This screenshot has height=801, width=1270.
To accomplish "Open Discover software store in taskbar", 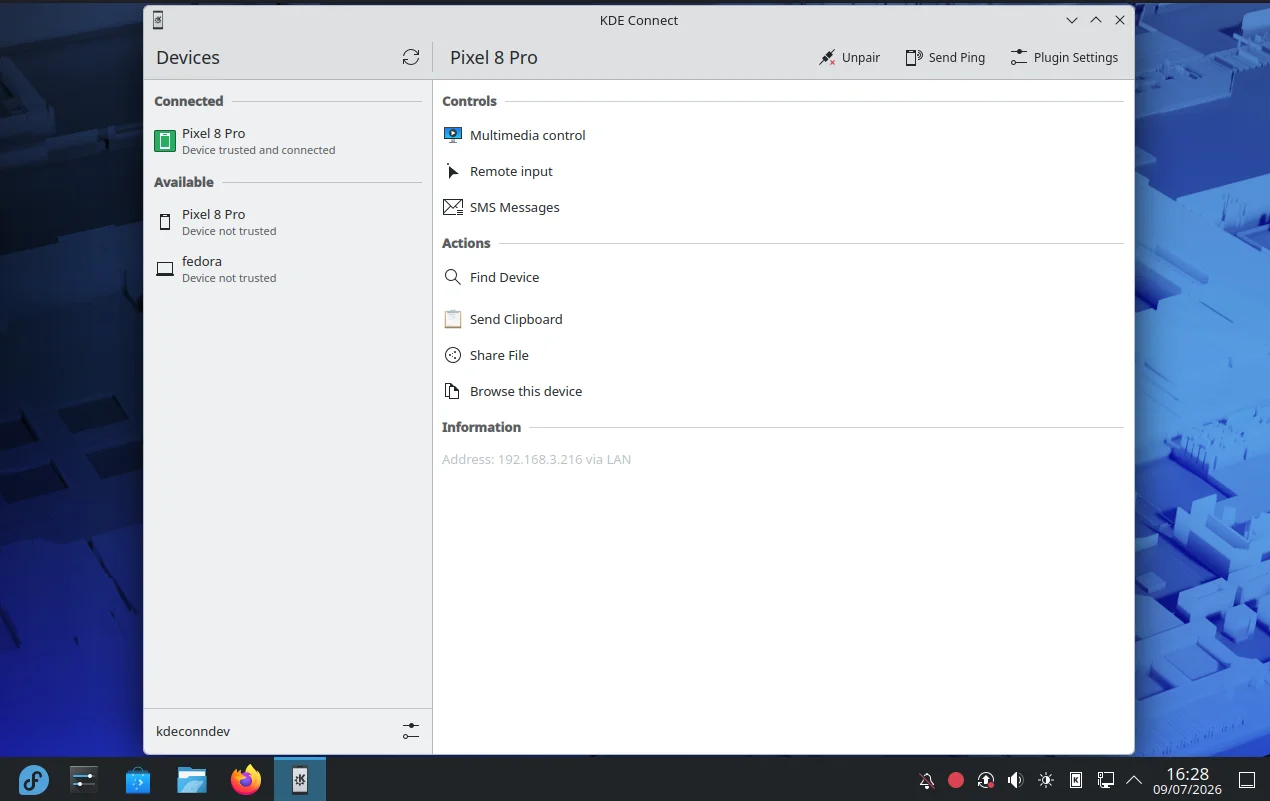I will click(138, 780).
